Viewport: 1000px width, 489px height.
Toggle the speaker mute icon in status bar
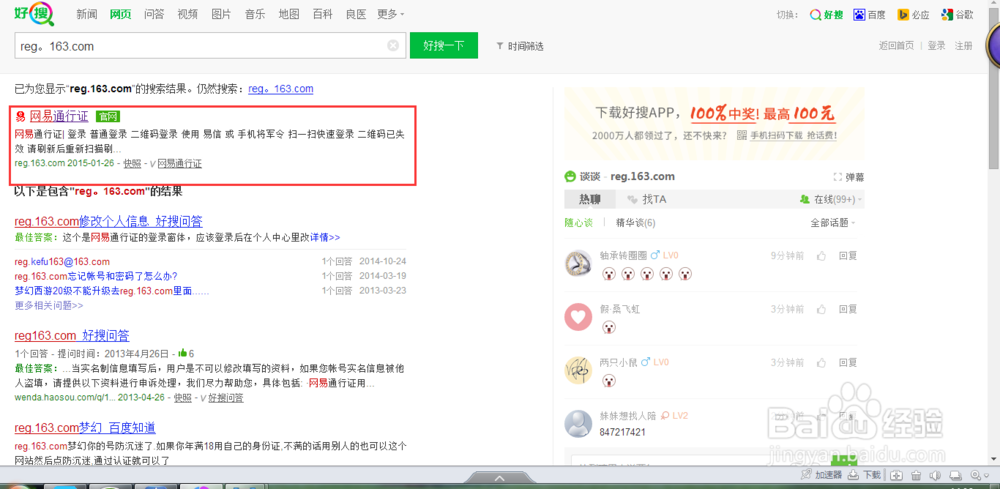936,475
